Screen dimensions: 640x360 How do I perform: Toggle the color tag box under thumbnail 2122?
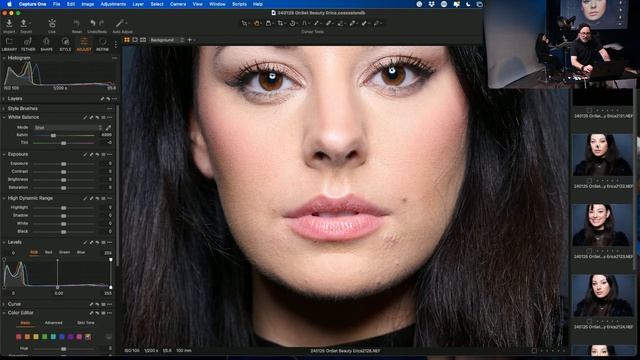coord(589,180)
